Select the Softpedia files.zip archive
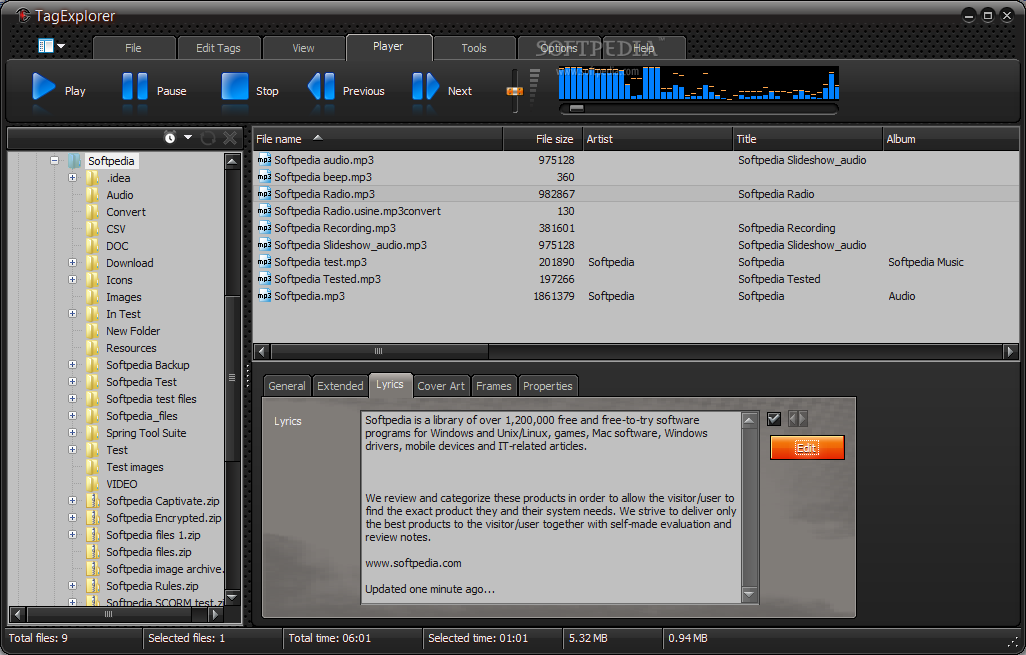 click(x=149, y=552)
